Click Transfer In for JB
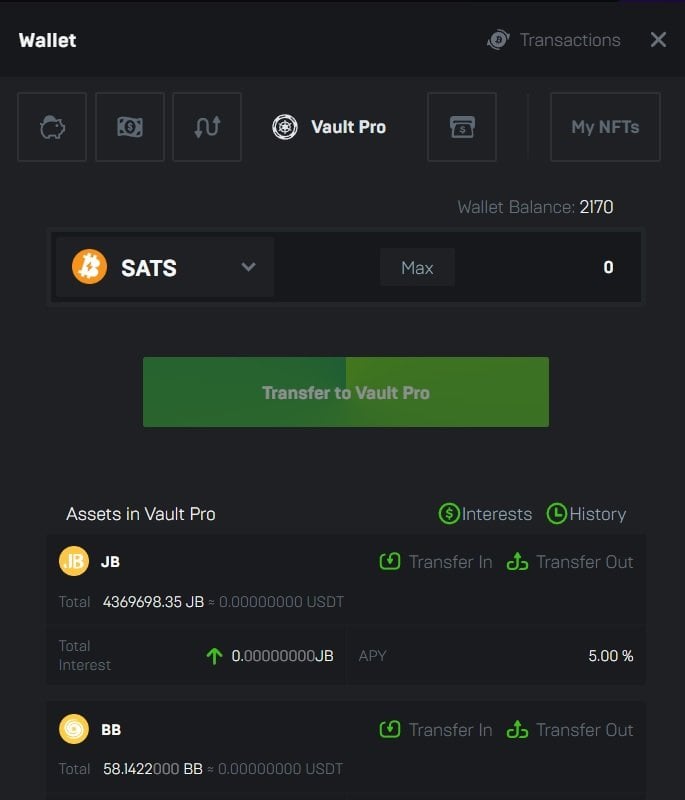685x800 pixels. [436, 562]
